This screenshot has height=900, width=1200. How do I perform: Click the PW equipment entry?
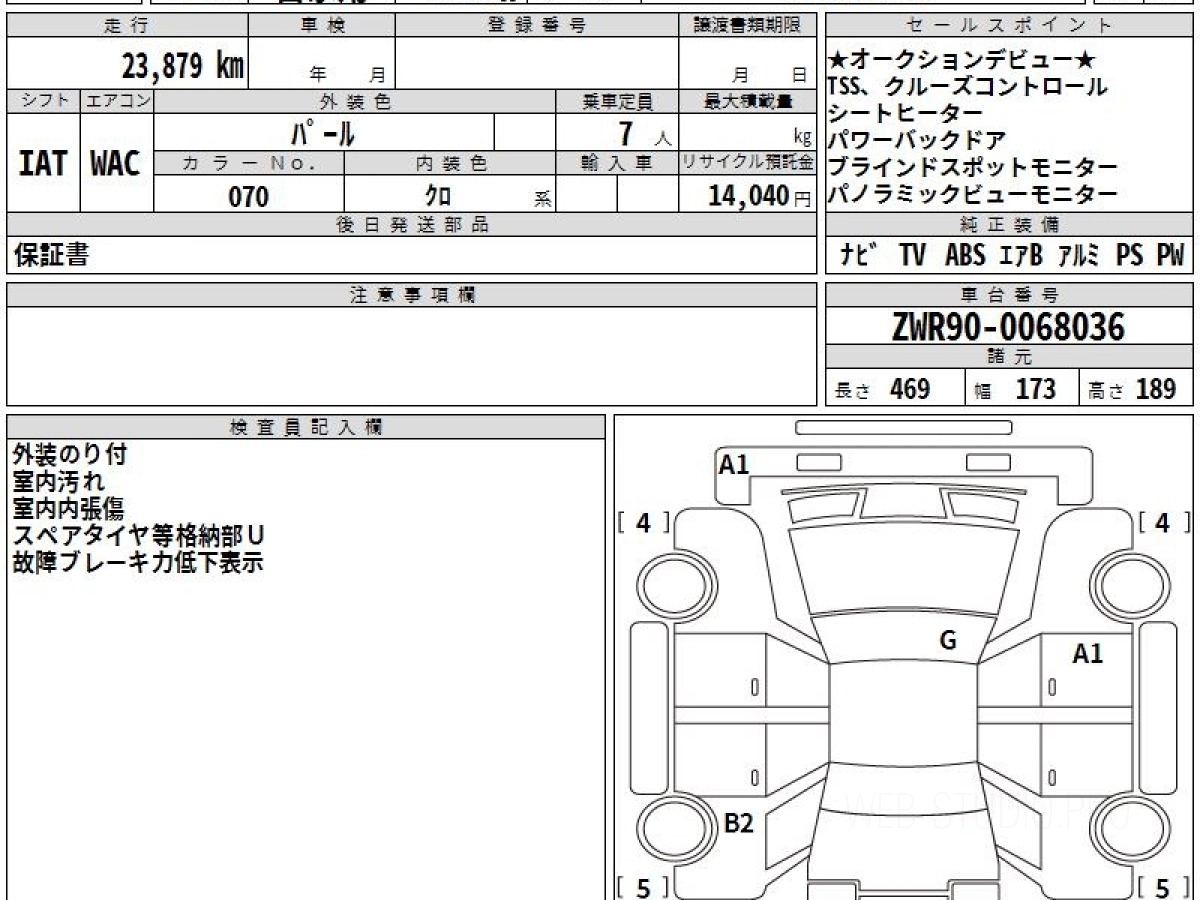click(1170, 256)
